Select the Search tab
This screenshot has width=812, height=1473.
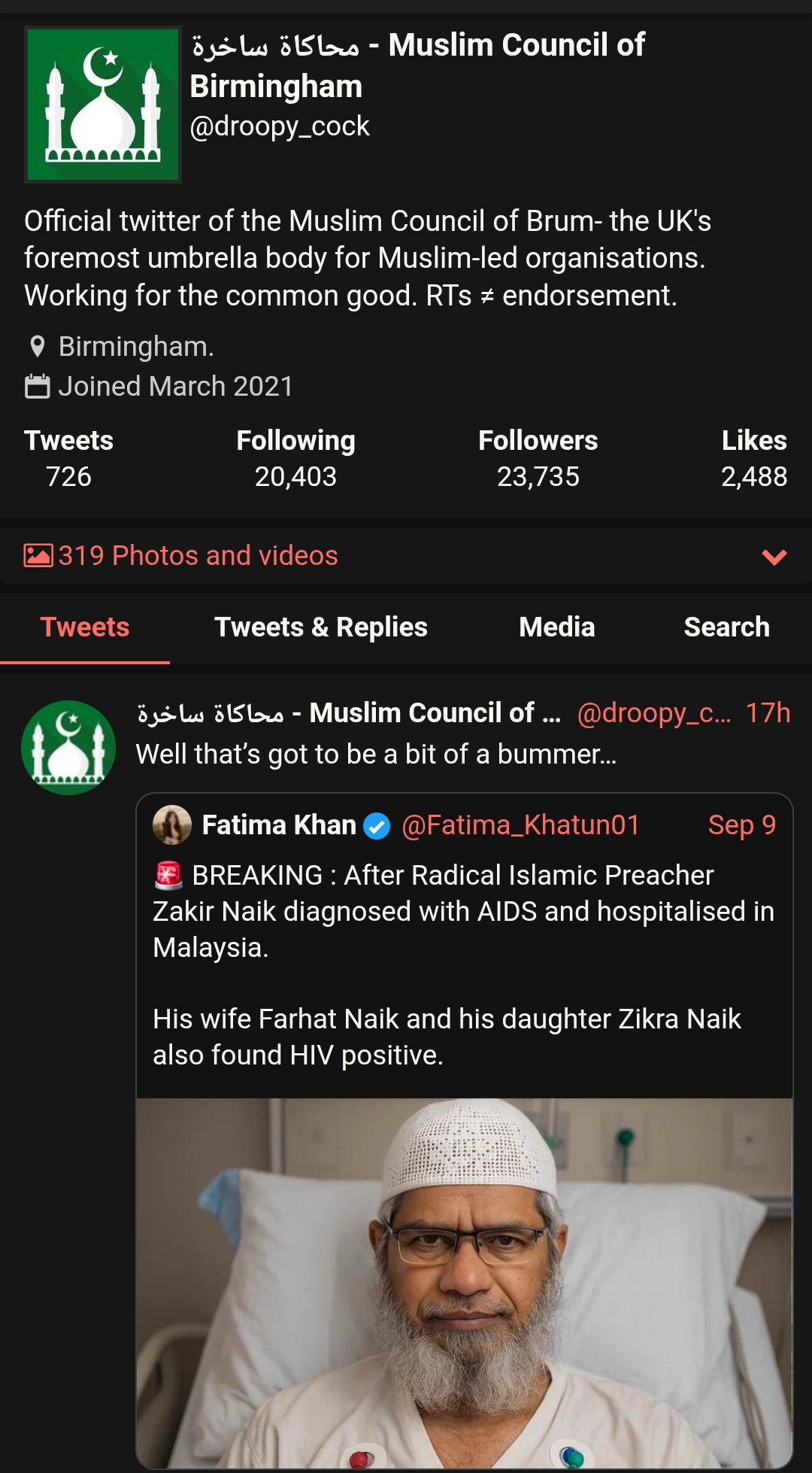(x=726, y=627)
